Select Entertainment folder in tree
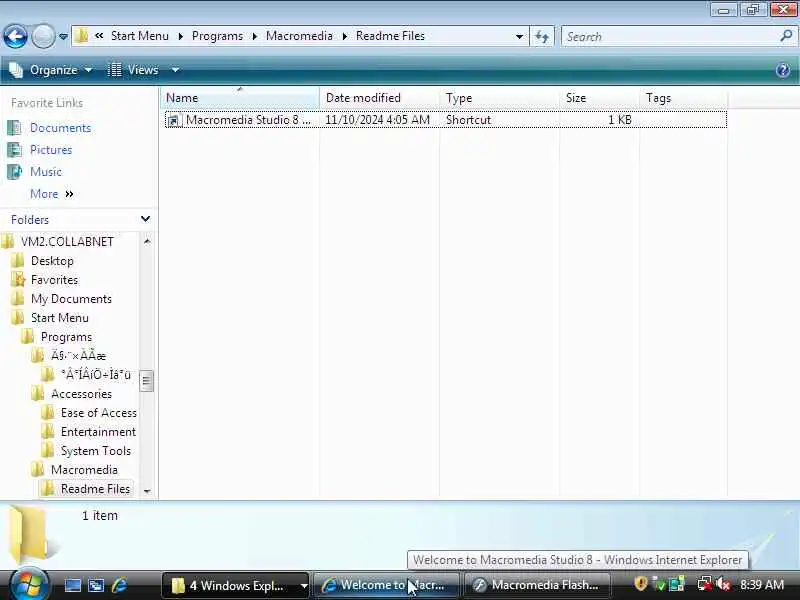The height and width of the screenshot is (600, 800). click(x=98, y=432)
